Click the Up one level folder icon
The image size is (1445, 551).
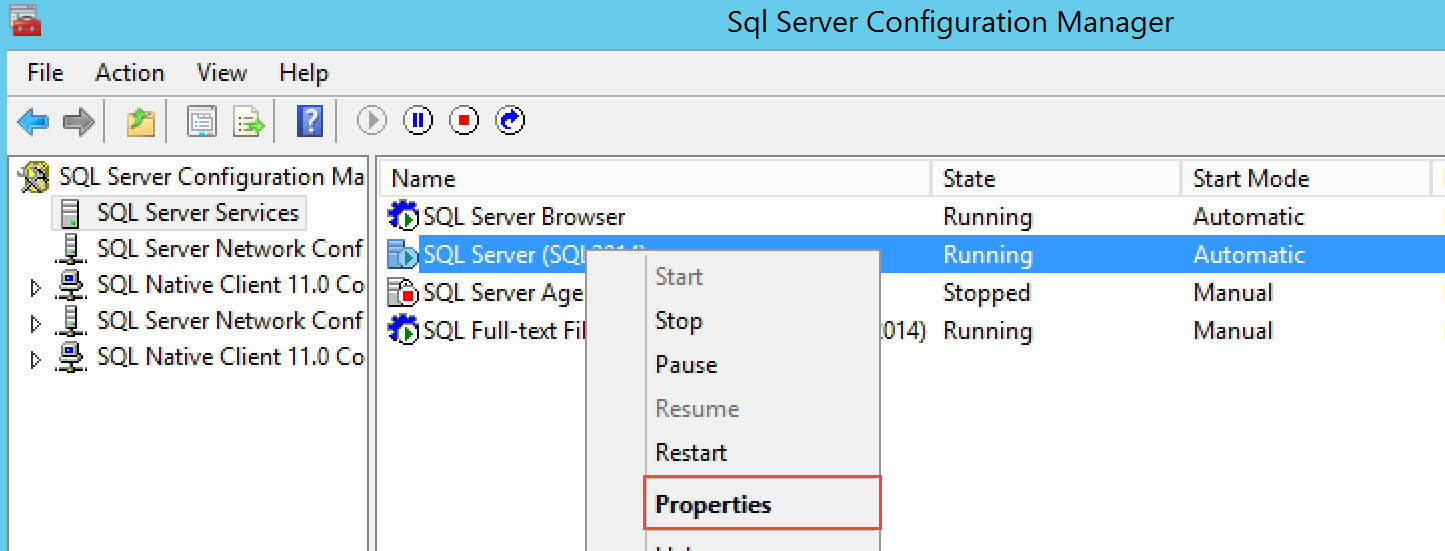pyautogui.click(x=141, y=122)
